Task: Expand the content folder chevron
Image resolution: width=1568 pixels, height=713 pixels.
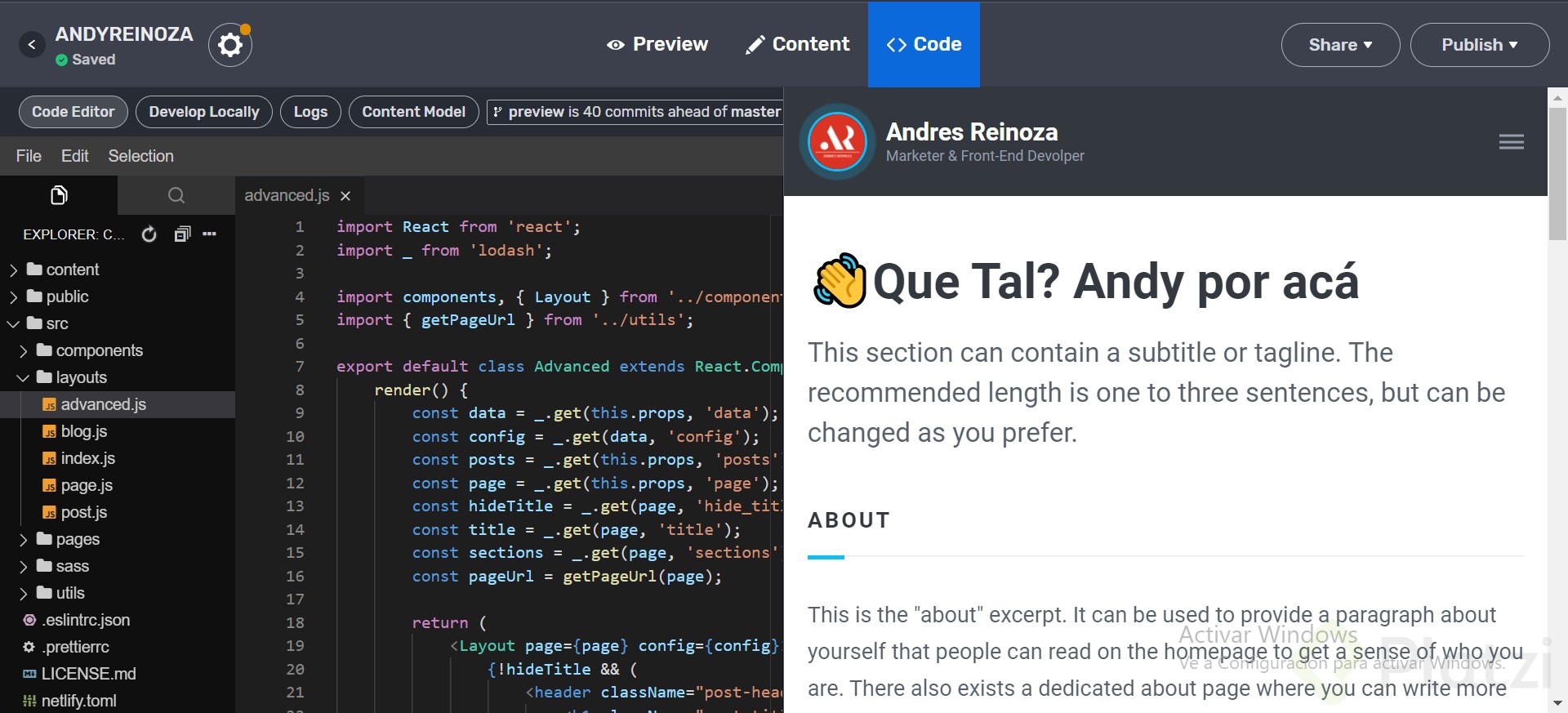Action: [13, 270]
